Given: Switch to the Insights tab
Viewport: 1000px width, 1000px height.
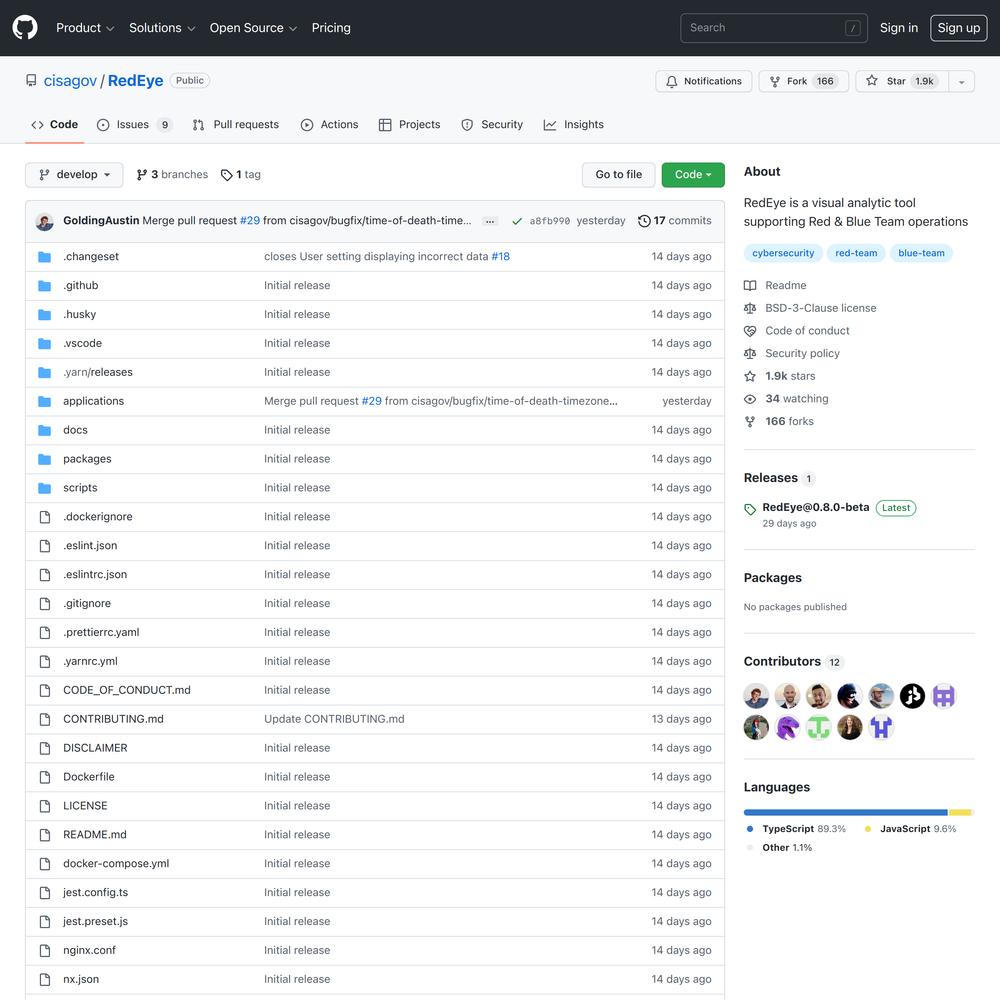Looking at the screenshot, I should 573,124.
